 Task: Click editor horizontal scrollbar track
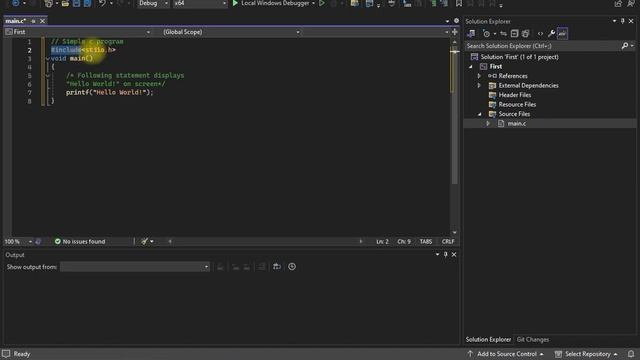pyautogui.click(x=265, y=241)
